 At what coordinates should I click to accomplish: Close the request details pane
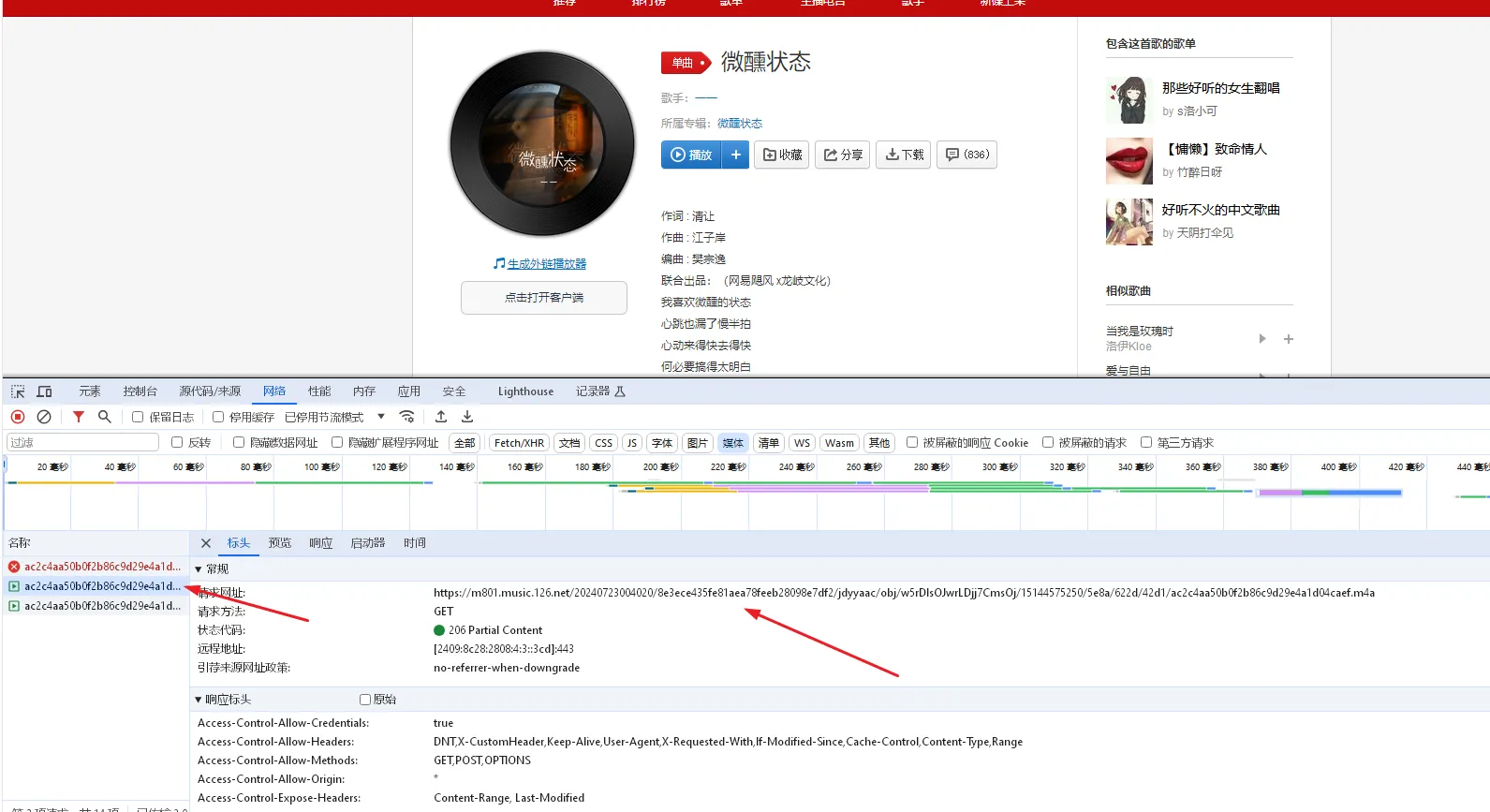[x=206, y=543]
